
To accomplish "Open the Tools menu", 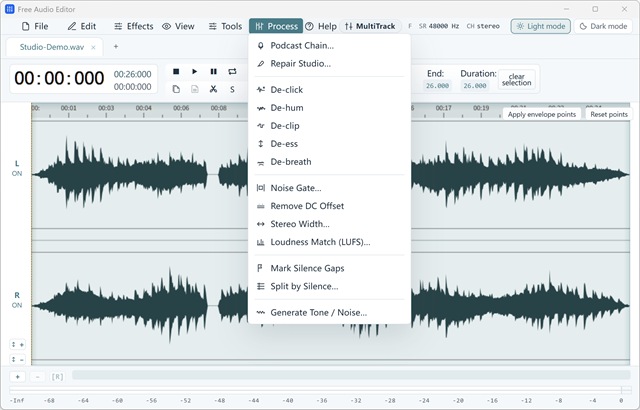I will (x=225, y=26).
